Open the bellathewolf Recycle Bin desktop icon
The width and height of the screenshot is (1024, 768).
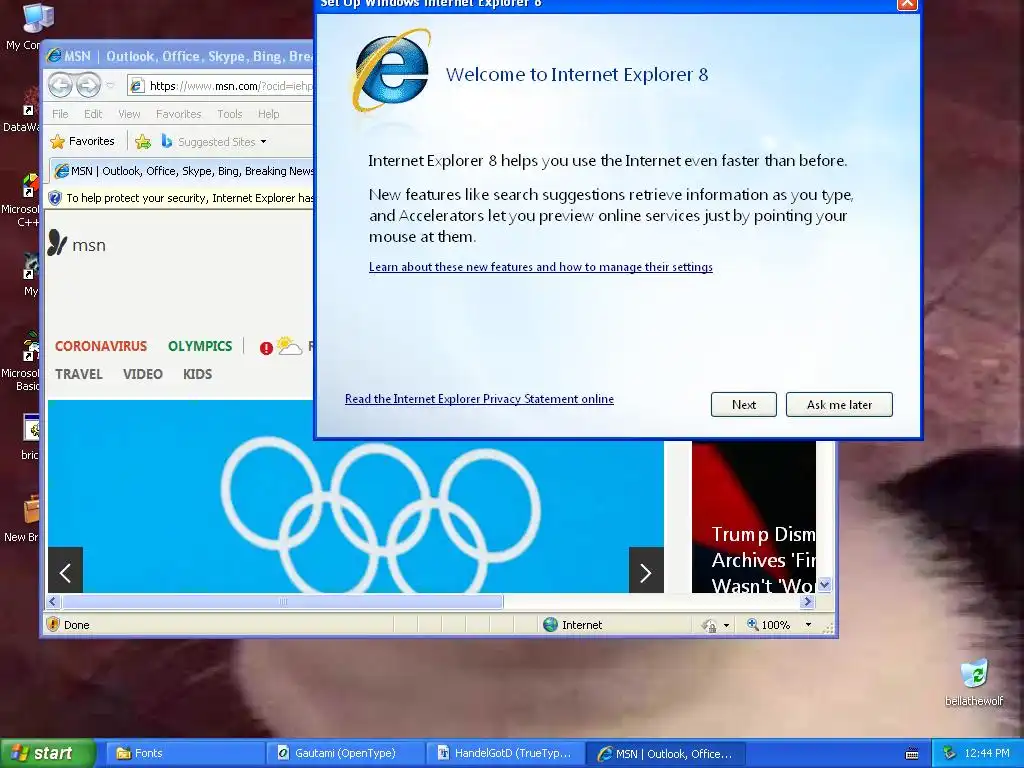click(x=974, y=682)
